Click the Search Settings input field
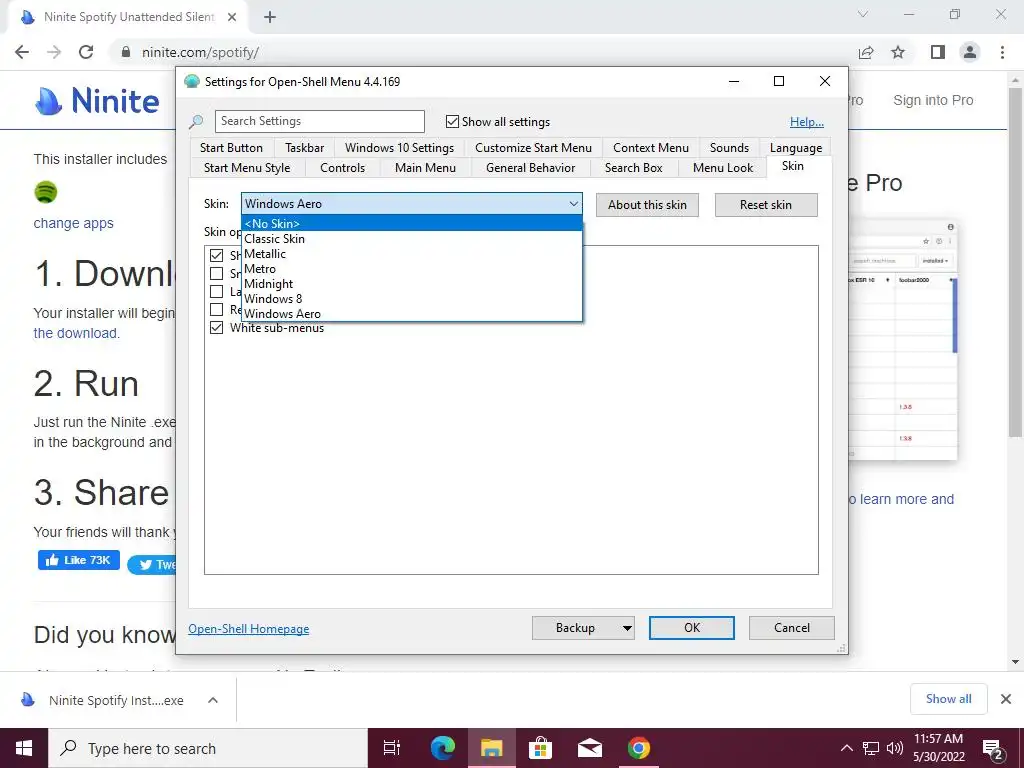 click(x=320, y=121)
